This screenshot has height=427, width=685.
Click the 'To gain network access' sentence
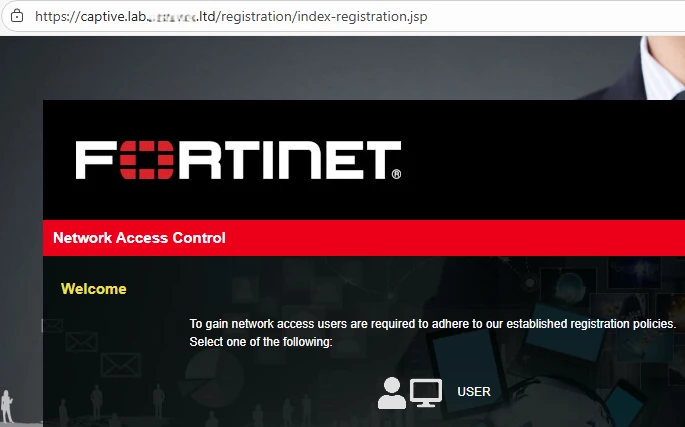(432, 324)
